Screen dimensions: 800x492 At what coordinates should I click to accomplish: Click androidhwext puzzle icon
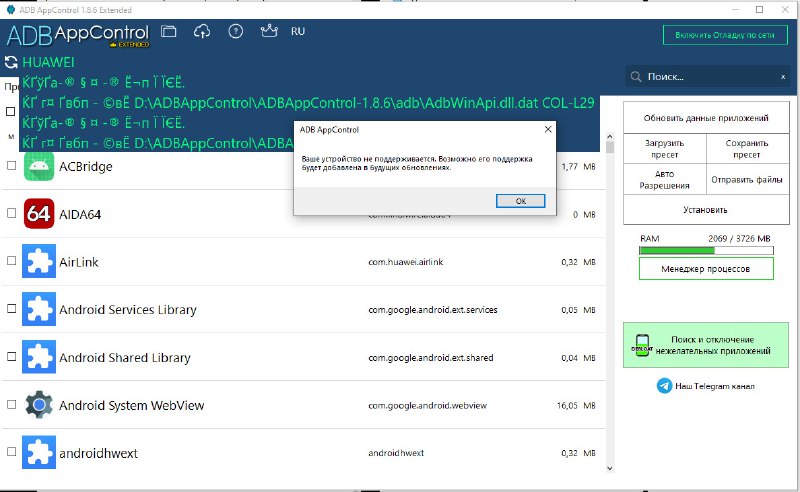tap(39, 452)
